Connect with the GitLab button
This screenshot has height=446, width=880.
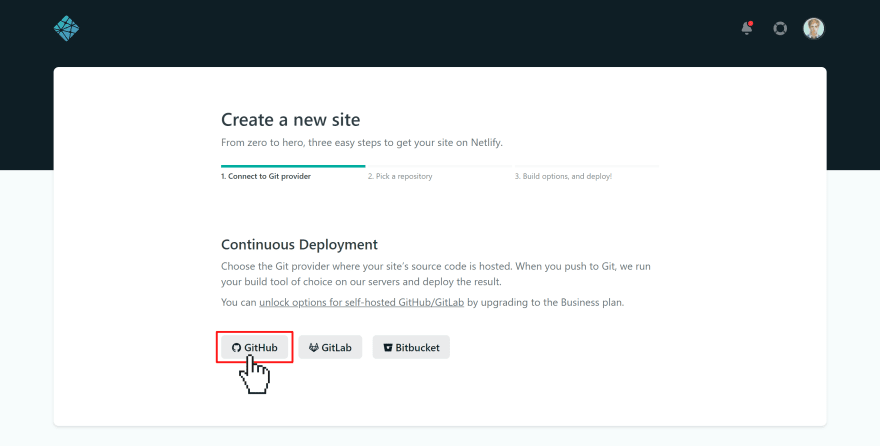coord(330,347)
